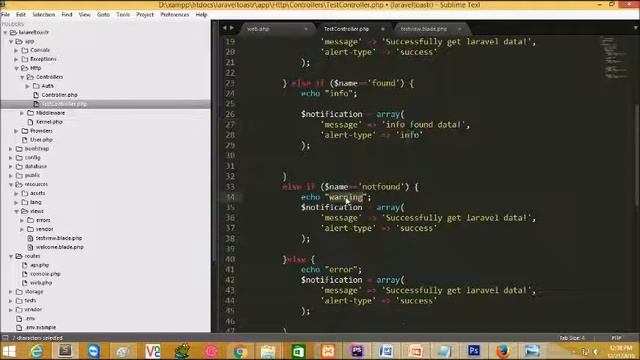This screenshot has width=640, height=360.
Task: Click Tab Size setting in status bar
Action: [x=572, y=338]
